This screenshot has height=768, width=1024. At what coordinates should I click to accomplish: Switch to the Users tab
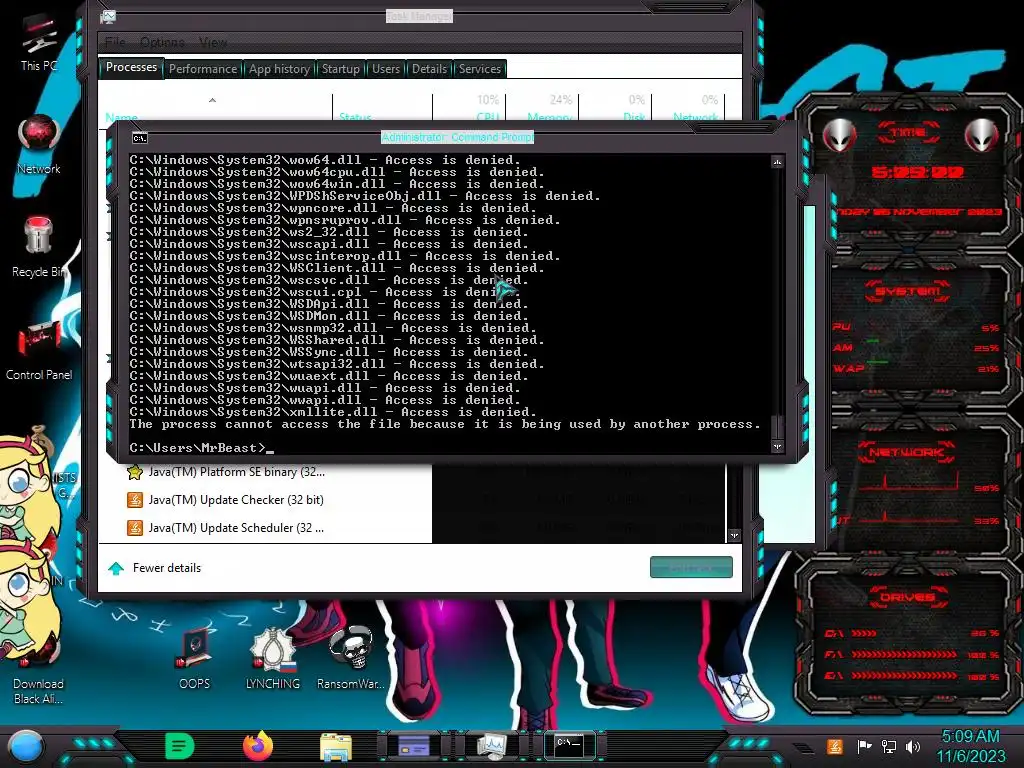(386, 69)
